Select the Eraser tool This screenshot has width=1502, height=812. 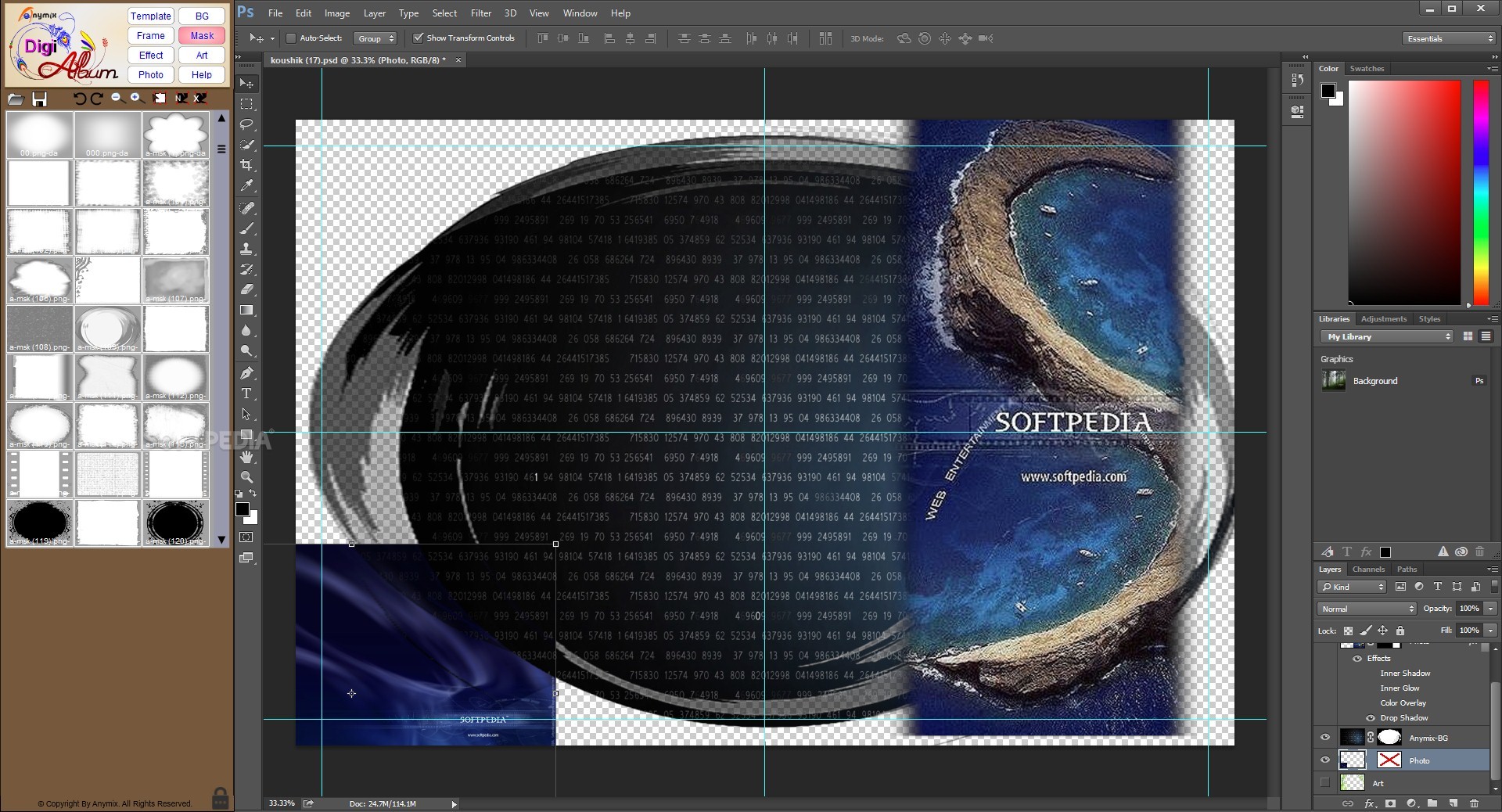coord(246,289)
